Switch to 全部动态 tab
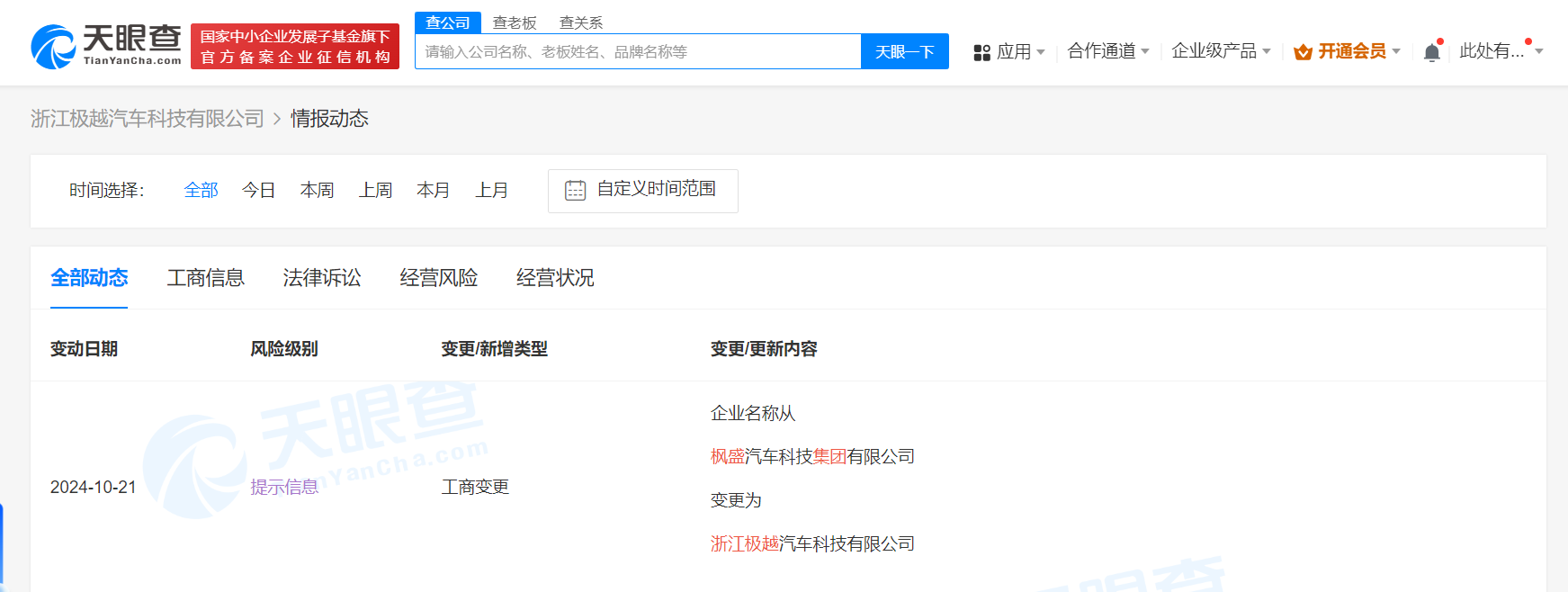1568x592 pixels. pos(89,278)
